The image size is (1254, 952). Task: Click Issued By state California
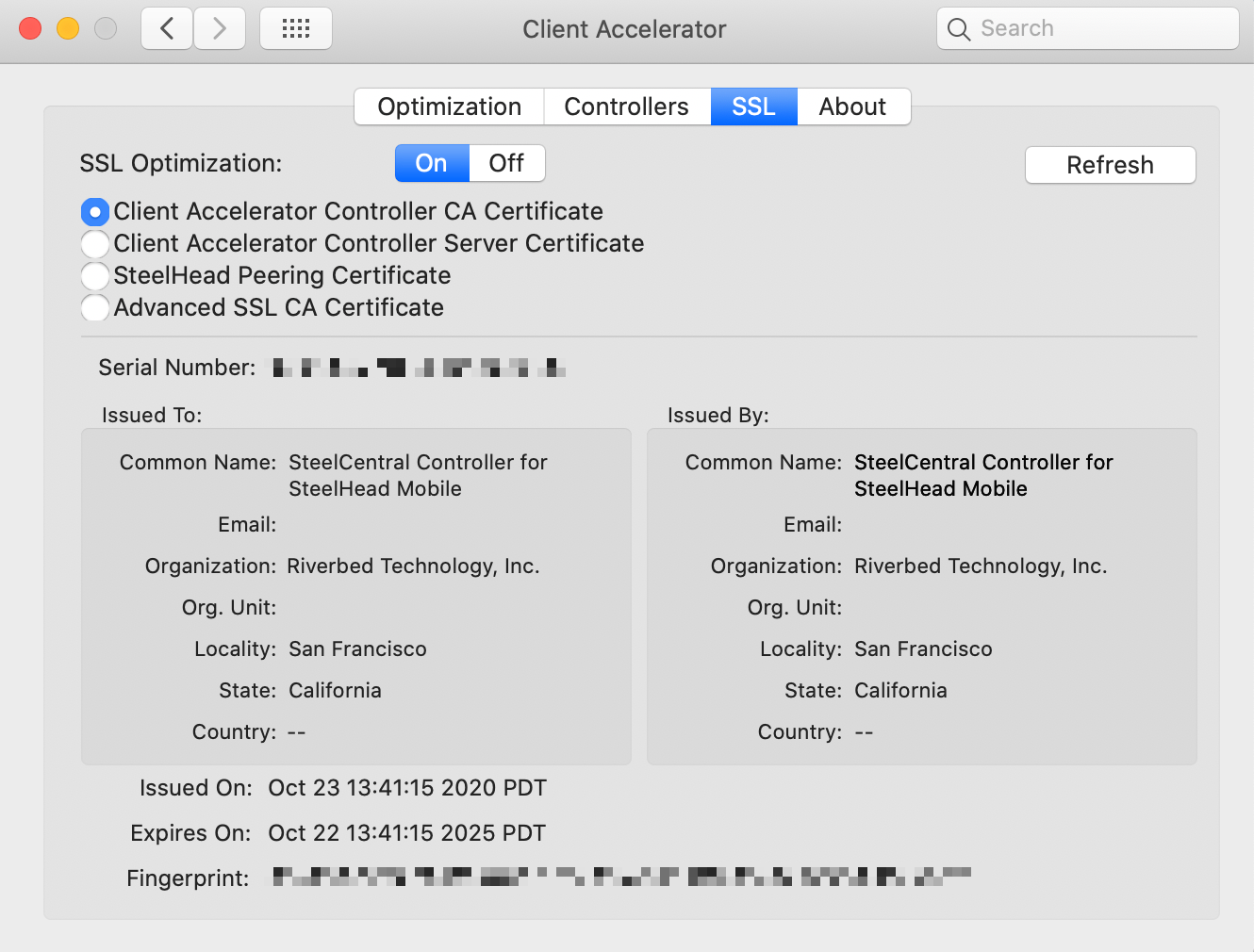pos(900,690)
